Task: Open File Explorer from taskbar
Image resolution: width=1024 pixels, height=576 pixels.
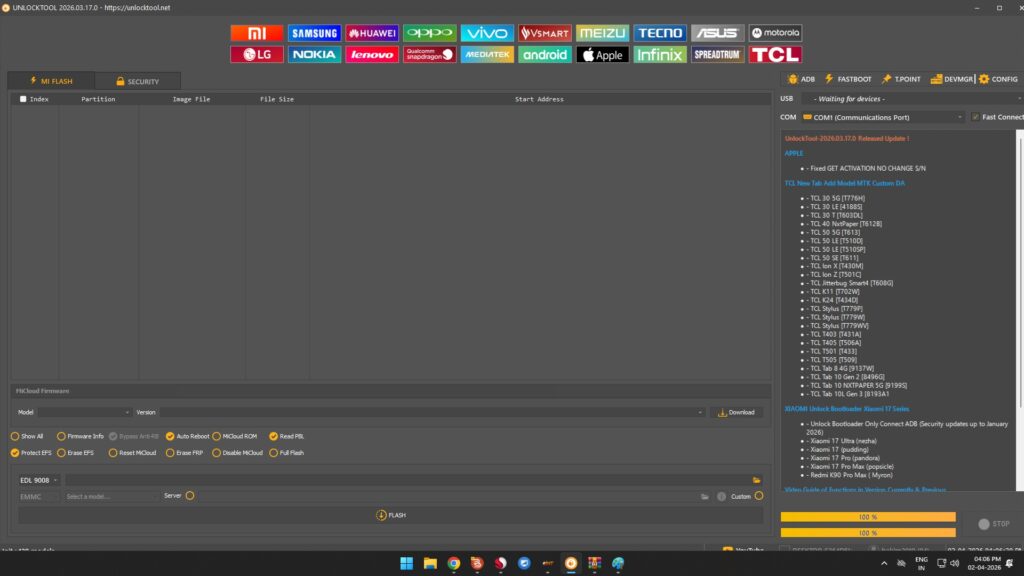Action: point(430,563)
